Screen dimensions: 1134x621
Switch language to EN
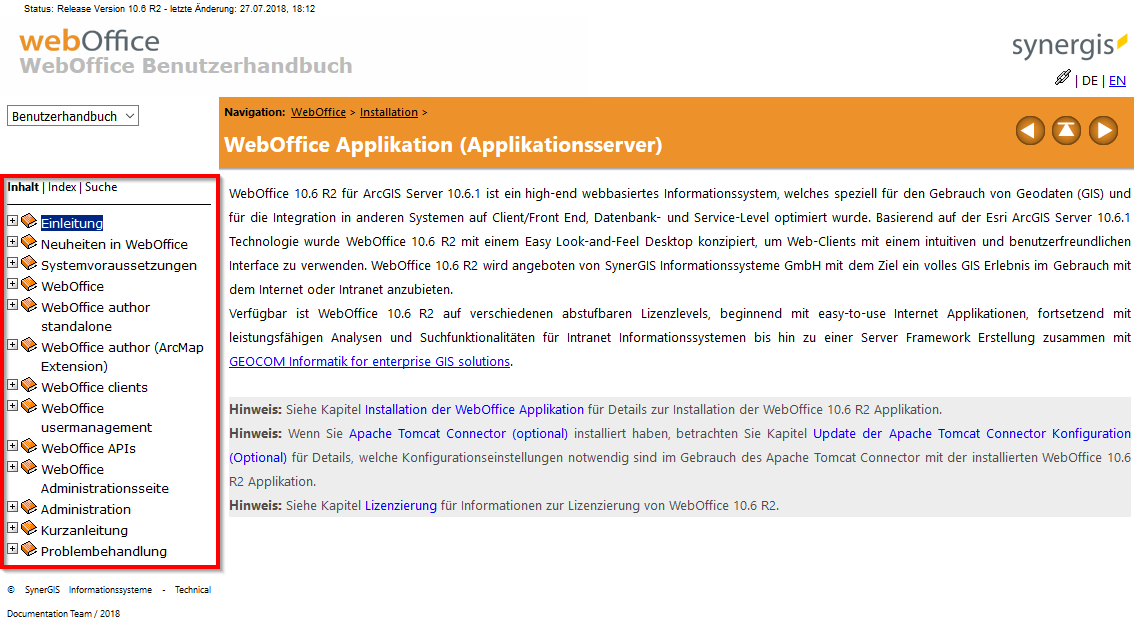1117,80
